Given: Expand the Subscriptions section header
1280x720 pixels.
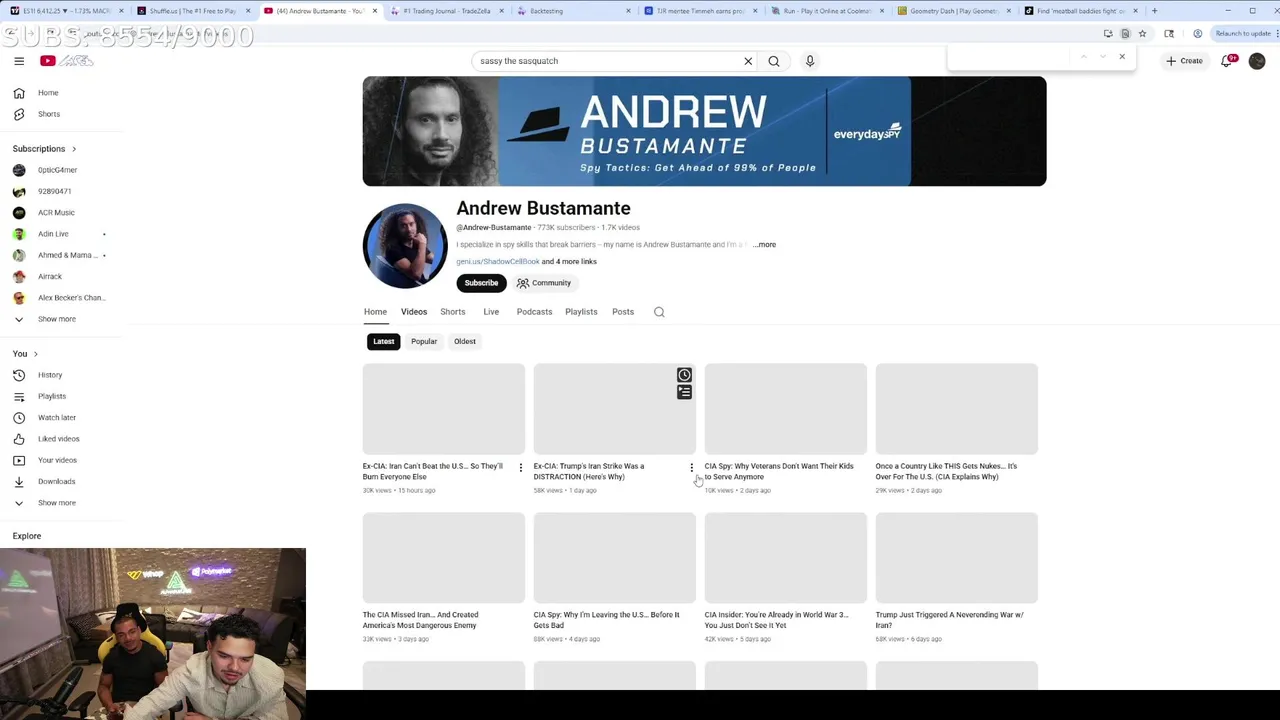Looking at the screenshot, I should click(x=44, y=149).
